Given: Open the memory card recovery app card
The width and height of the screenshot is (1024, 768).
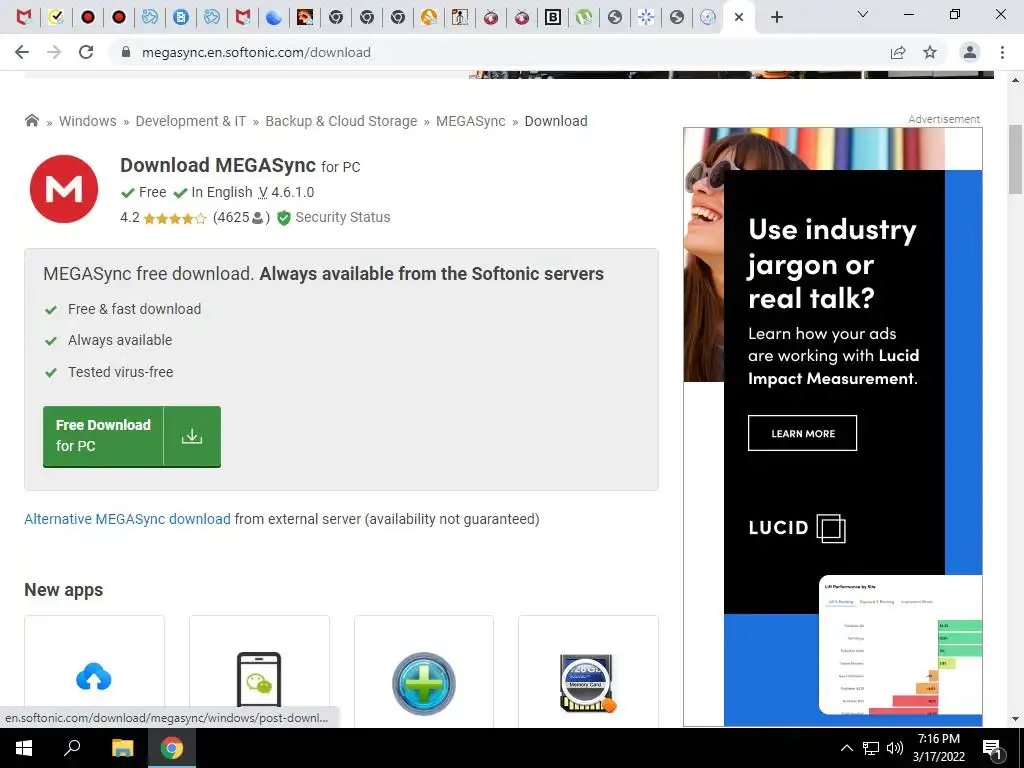Looking at the screenshot, I should click(x=588, y=671).
